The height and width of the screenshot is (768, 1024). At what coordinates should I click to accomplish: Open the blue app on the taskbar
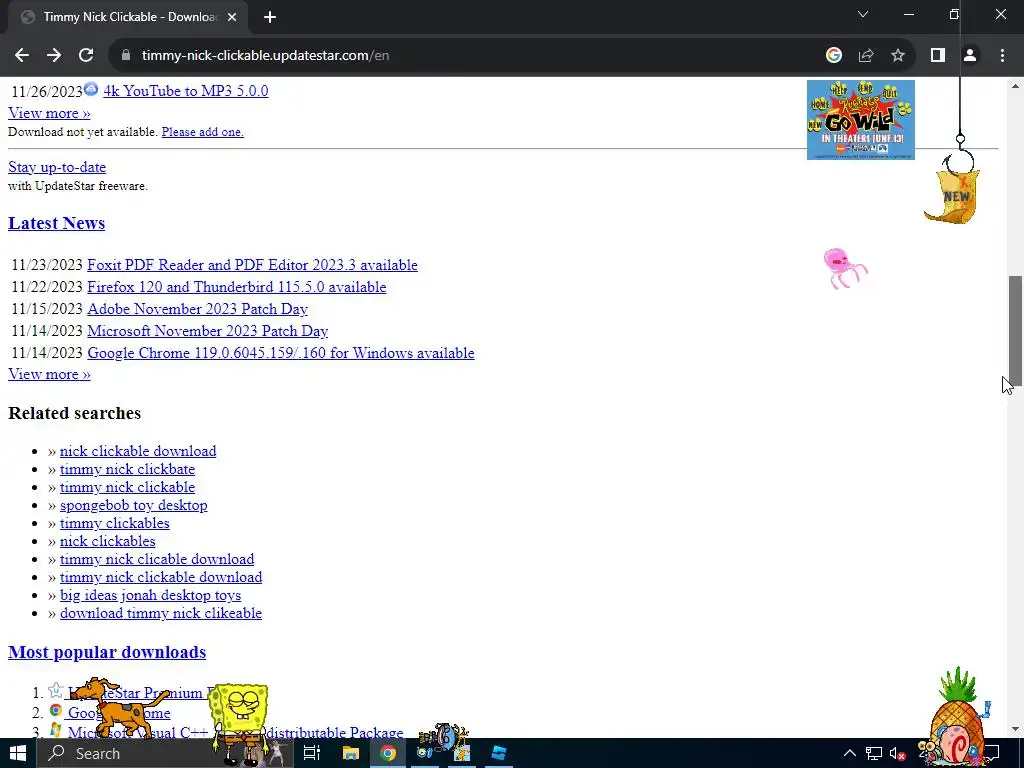pyautogui.click(x=499, y=753)
